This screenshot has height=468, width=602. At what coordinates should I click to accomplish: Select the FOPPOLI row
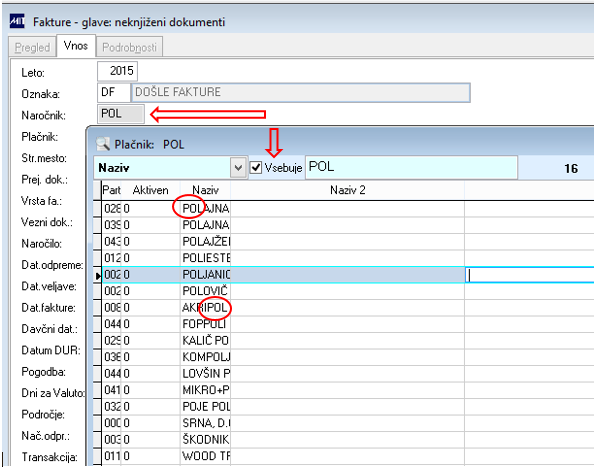(348, 324)
